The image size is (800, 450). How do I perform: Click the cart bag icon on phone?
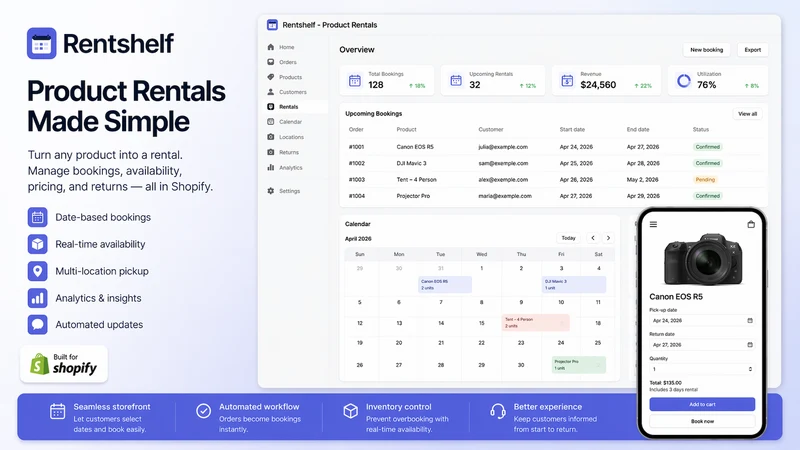pyautogui.click(x=751, y=224)
